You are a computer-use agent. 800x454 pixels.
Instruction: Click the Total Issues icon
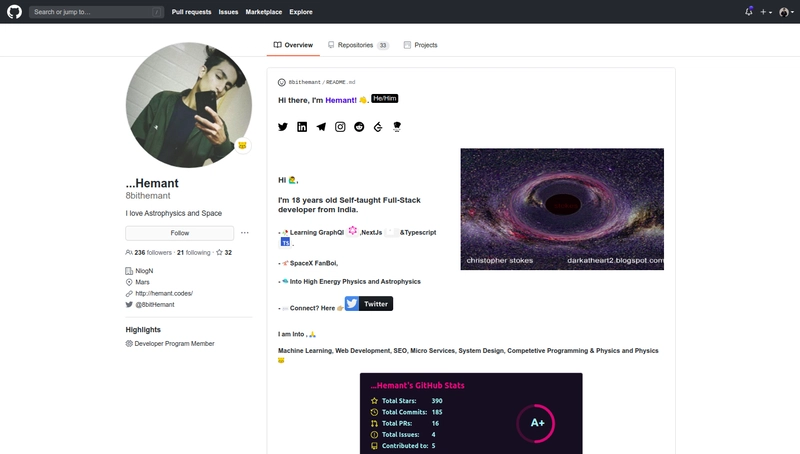pos(374,435)
